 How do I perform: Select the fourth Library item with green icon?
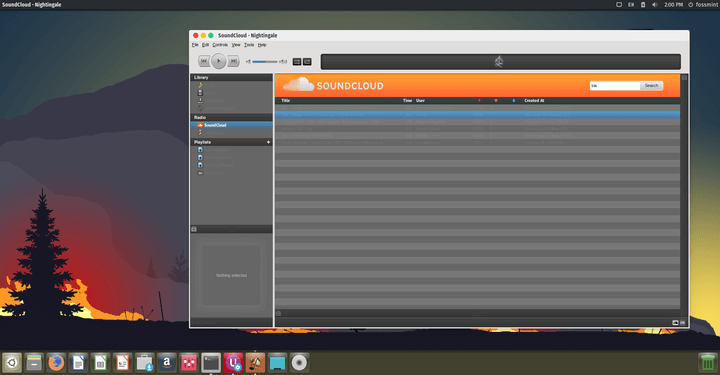[231, 108]
